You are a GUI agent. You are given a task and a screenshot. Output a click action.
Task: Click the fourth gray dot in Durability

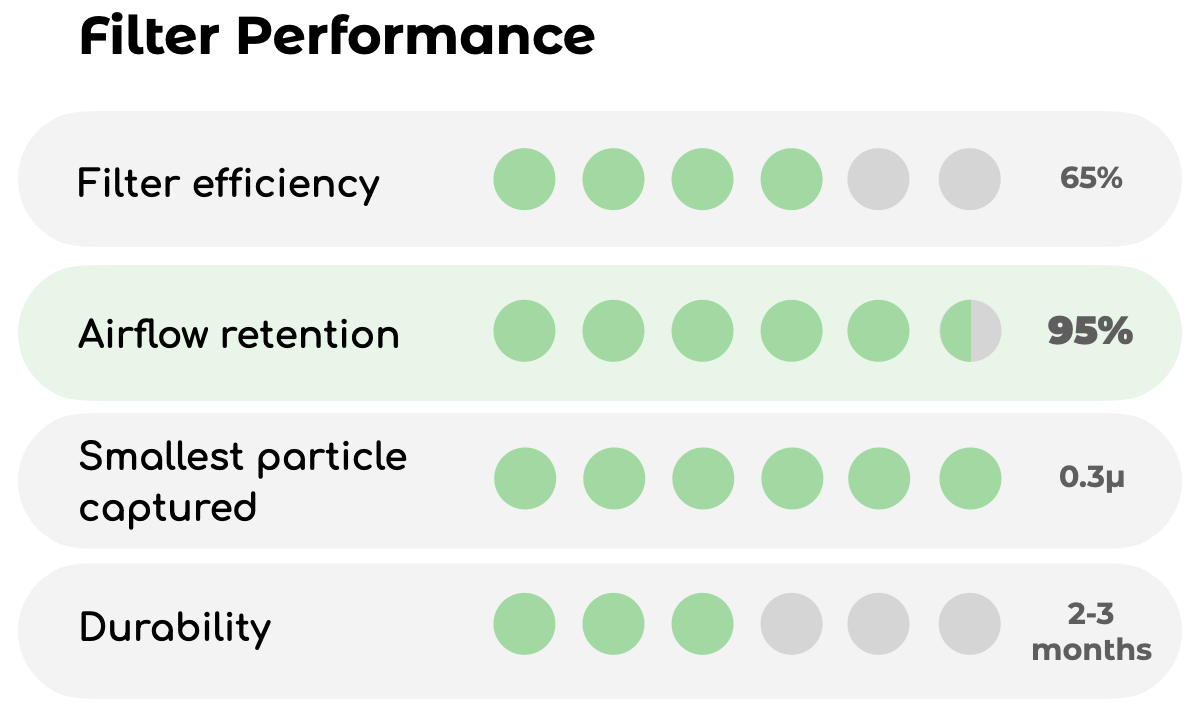(x=791, y=623)
